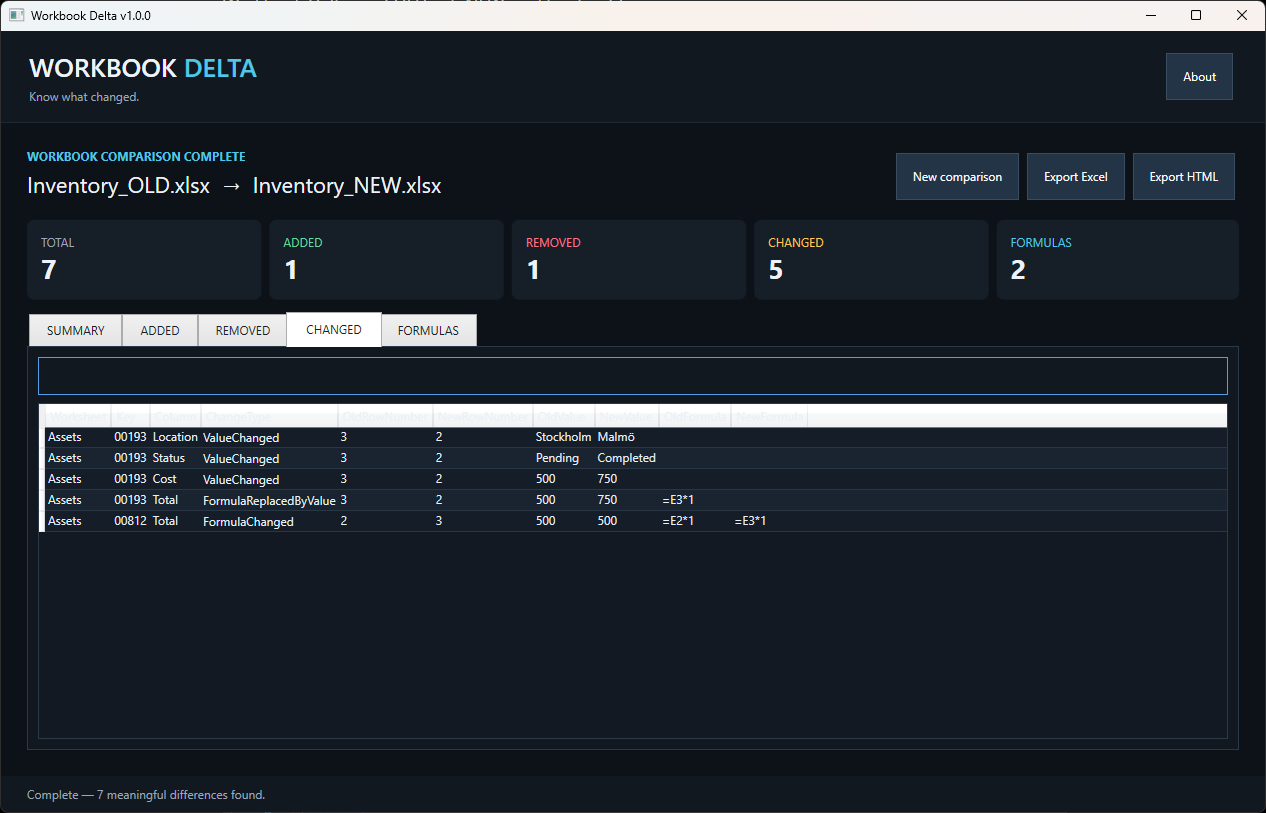
Task: Show the FORMULAS tab
Action: pos(428,330)
